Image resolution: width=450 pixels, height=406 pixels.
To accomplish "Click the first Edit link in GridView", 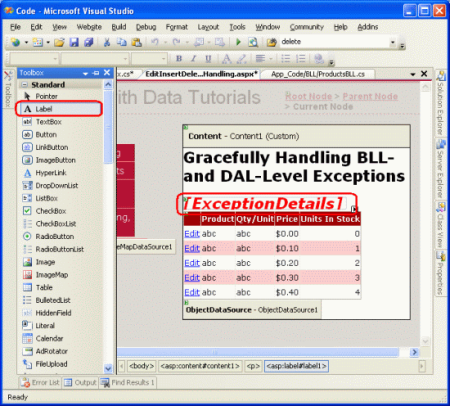I will click(x=192, y=234).
